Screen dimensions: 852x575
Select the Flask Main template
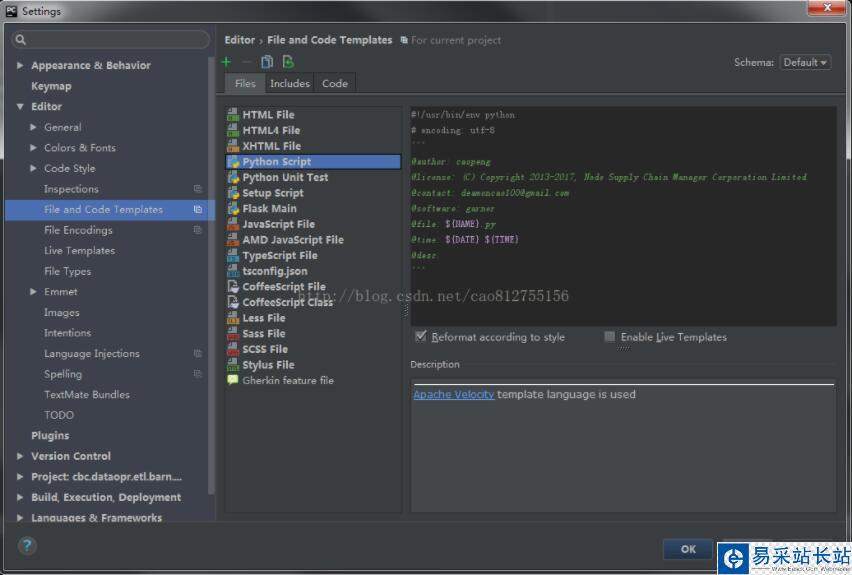pyautogui.click(x=313, y=209)
